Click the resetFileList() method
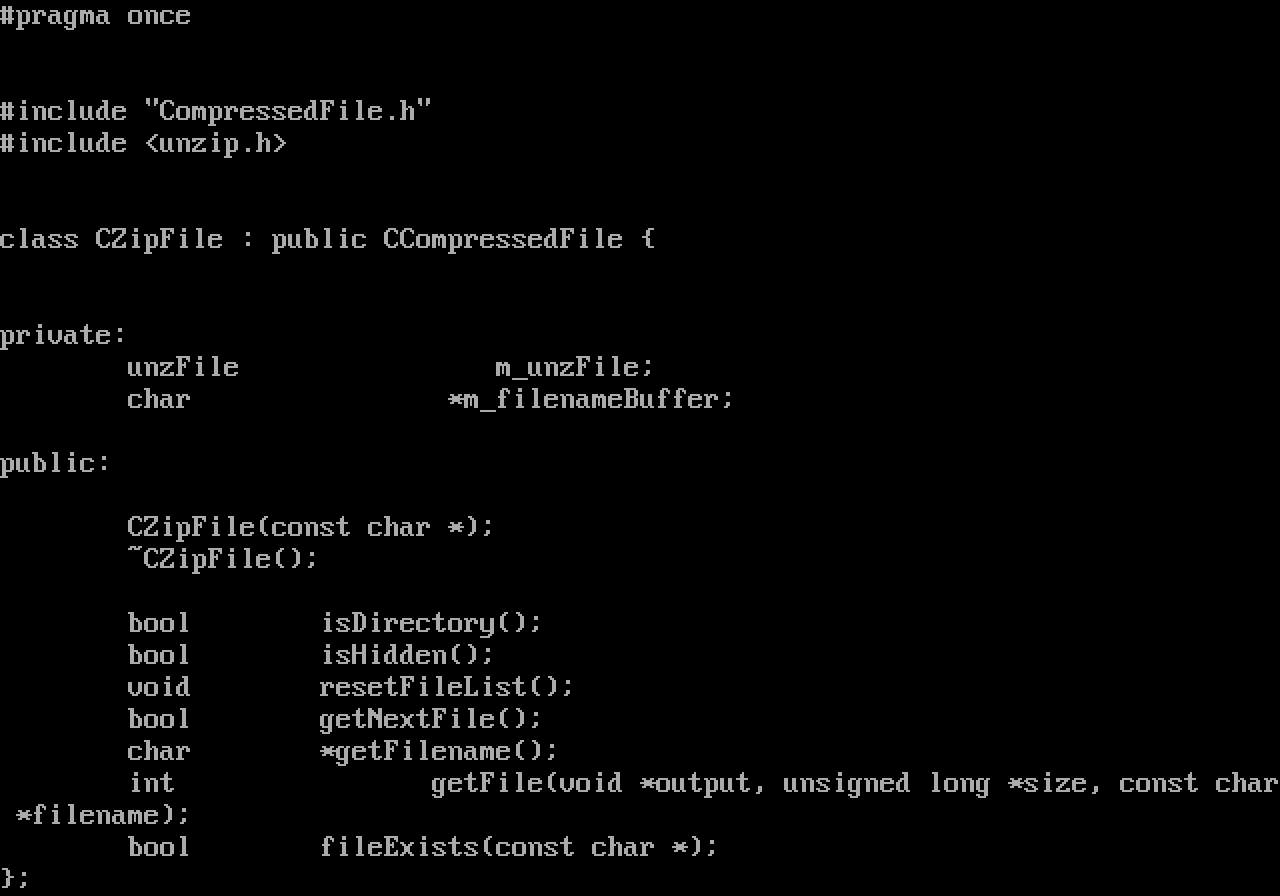The image size is (1280, 896). pyautogui.click(x=447, y=688)
